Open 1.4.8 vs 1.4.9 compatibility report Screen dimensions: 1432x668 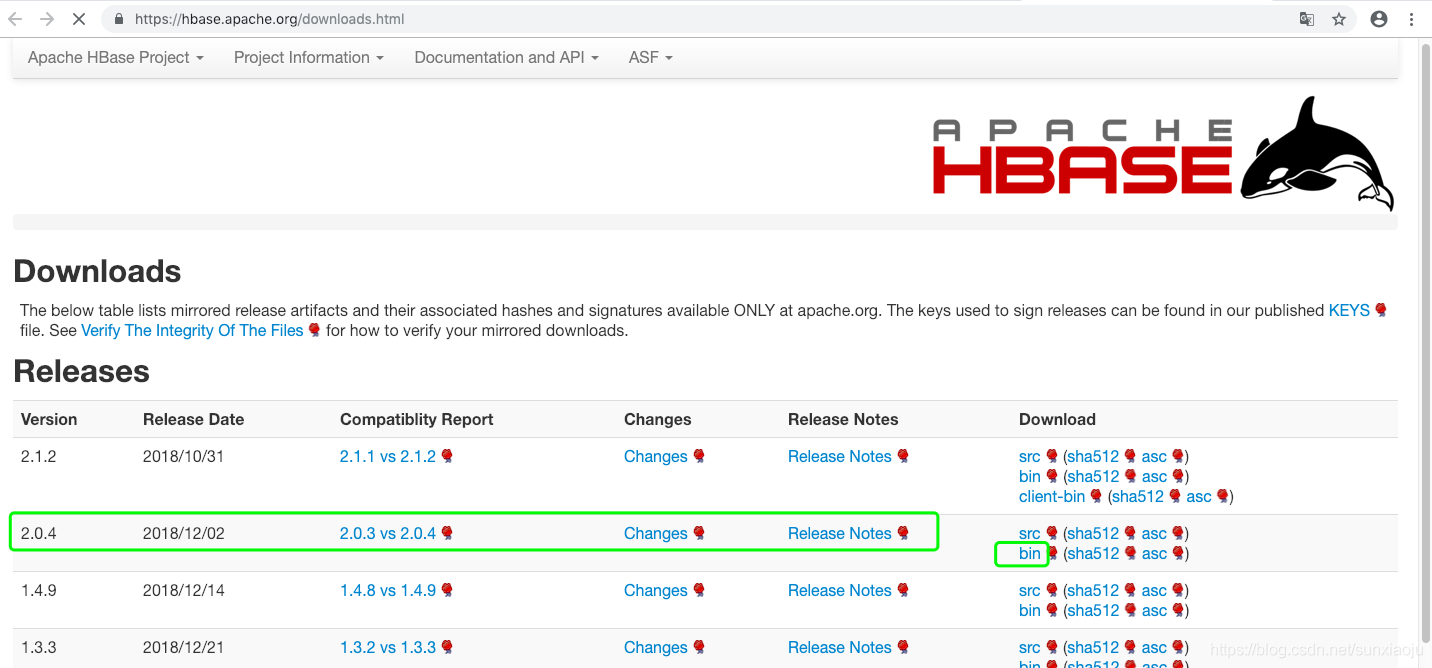(x=388, y=590)
